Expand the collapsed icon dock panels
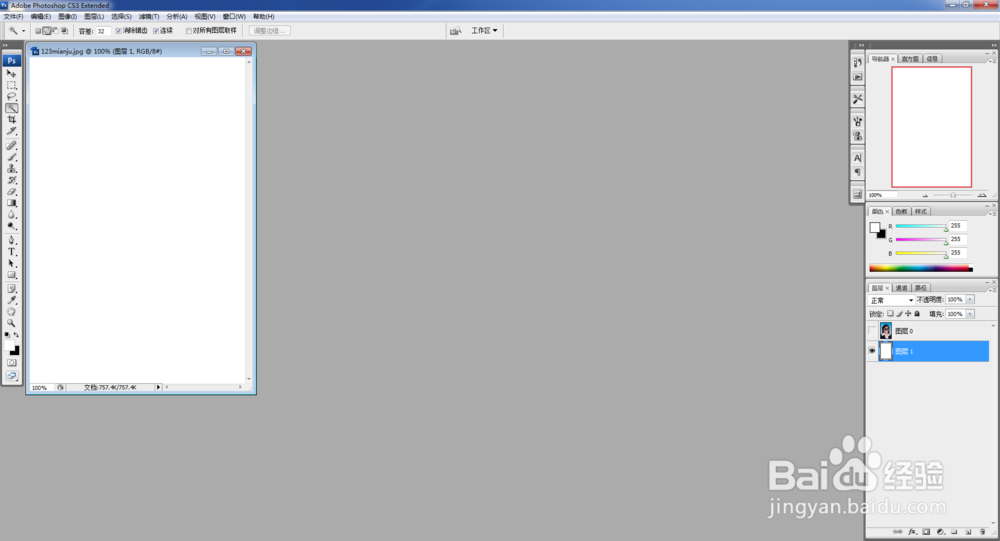Viewport: 1000px width, 541px height. point(861,45)
